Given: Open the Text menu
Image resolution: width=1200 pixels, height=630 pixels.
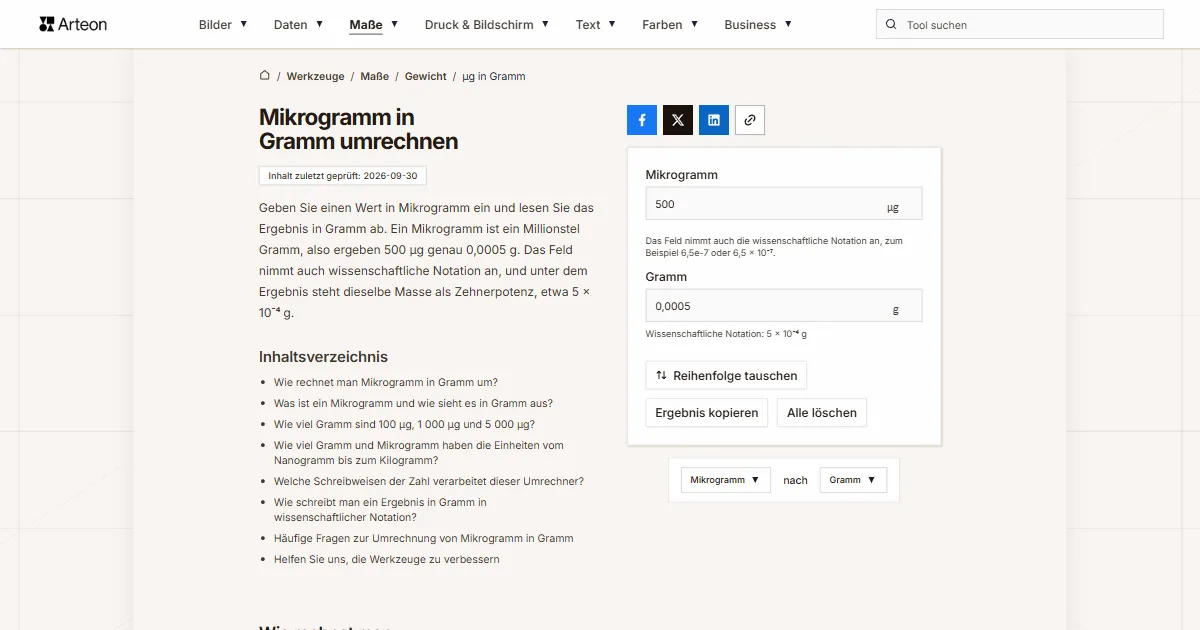Looking at the screenshot, I should [596, 25].
